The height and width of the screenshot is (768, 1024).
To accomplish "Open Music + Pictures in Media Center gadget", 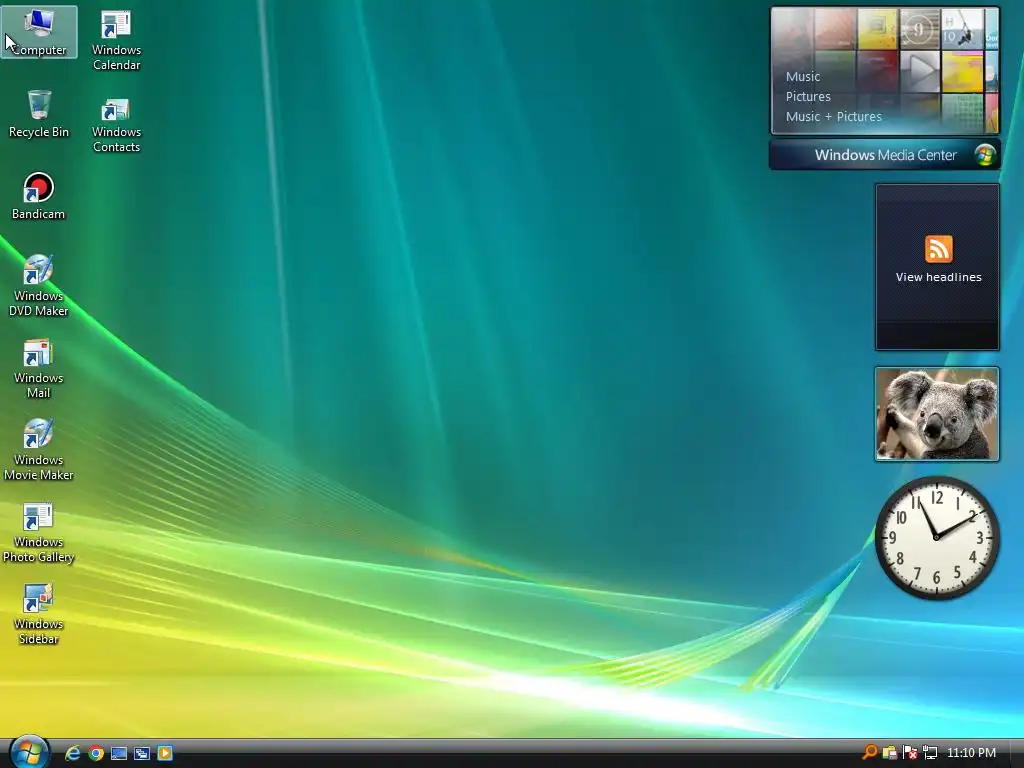I will 833,117.
